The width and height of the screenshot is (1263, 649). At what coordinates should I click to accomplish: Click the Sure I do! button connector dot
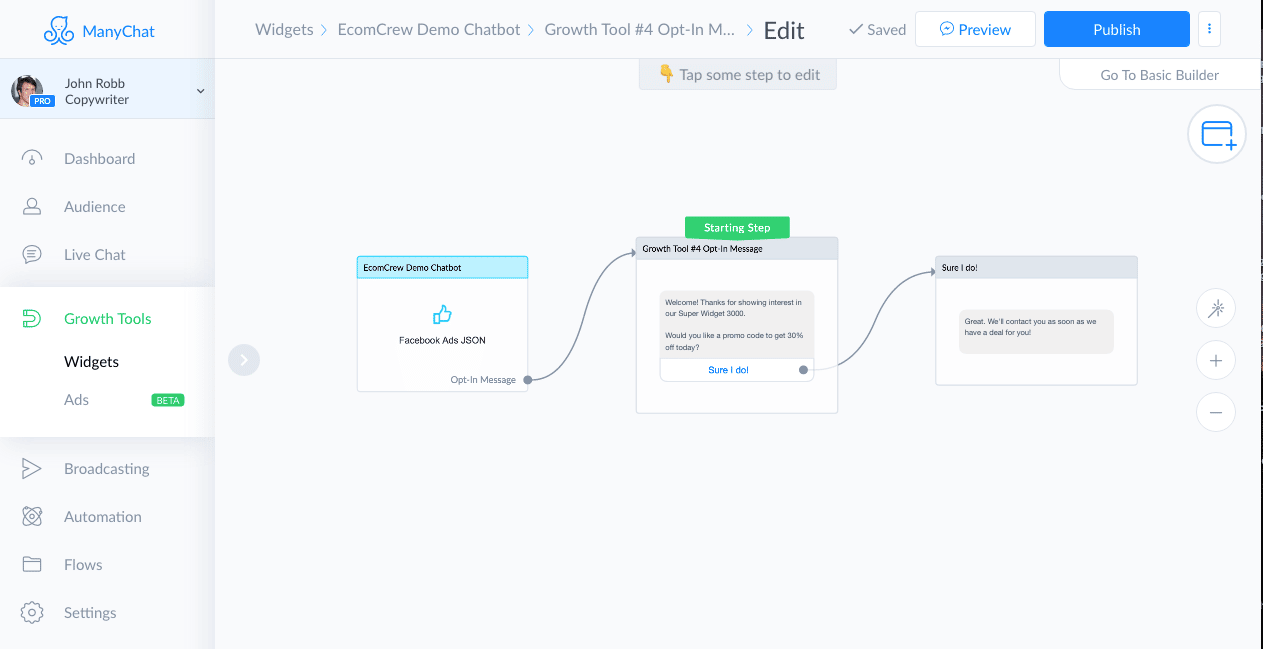(803, 370)
